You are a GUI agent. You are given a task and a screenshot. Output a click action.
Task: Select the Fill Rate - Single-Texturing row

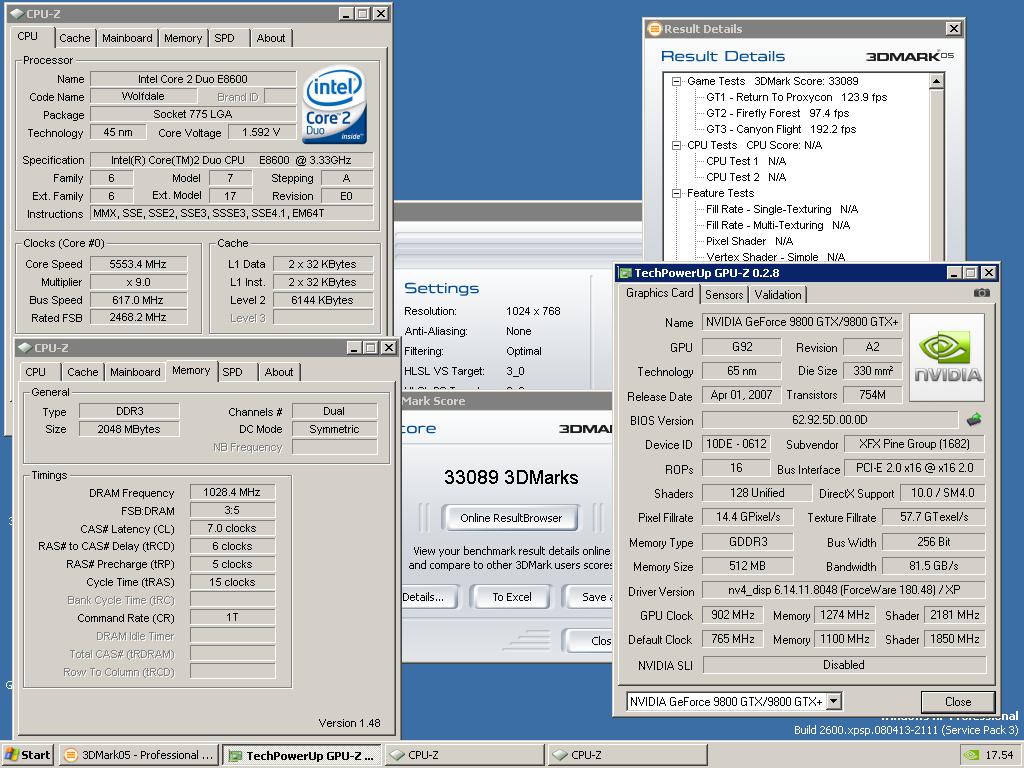pos(782,209)
